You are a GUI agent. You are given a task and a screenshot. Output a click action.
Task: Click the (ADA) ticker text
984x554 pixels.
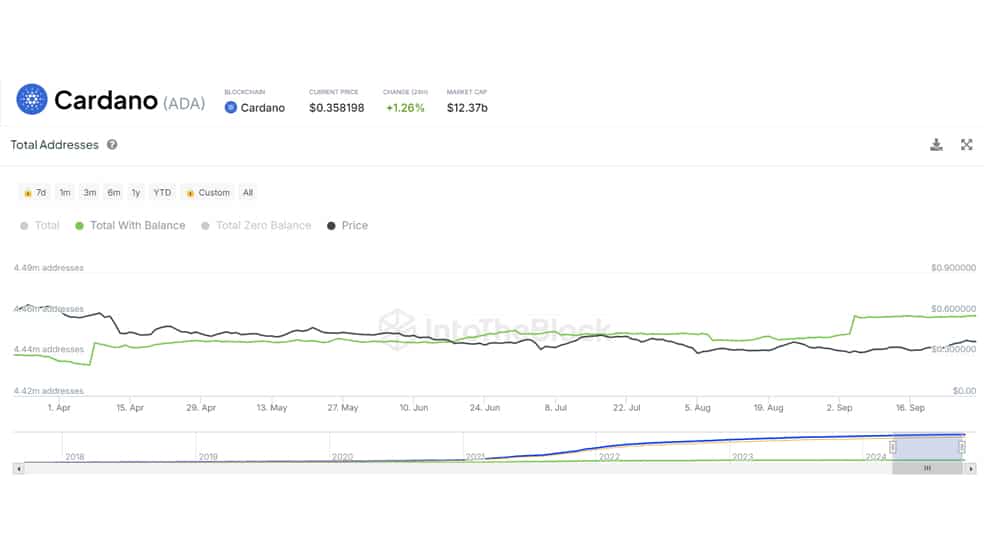point(184,104)
